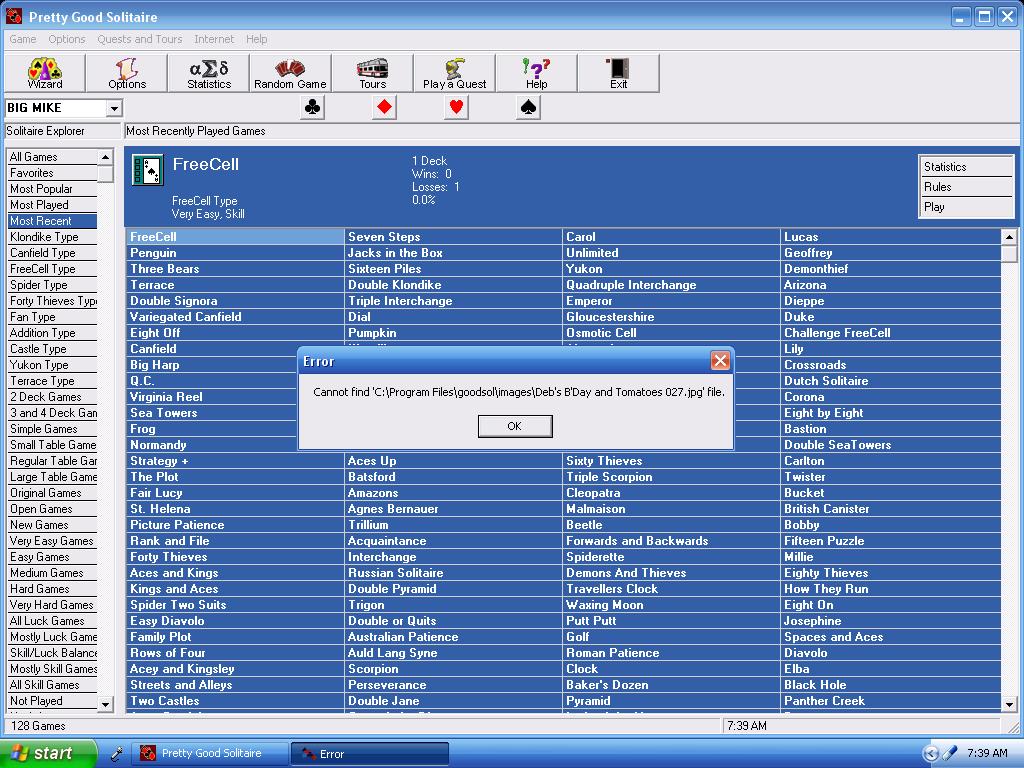Select the Yukon Type category

[52, 365]
